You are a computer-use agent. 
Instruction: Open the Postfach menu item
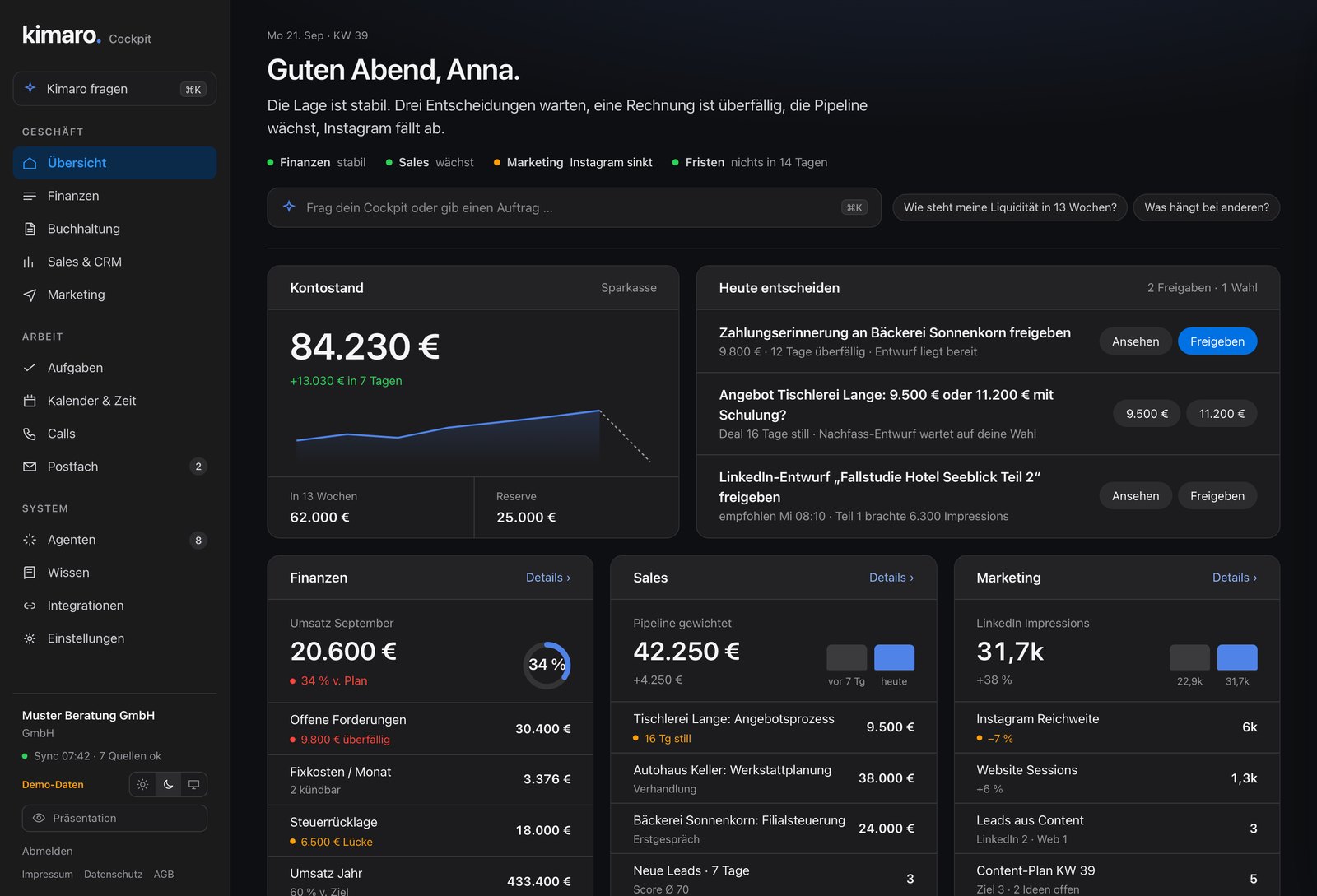pyautogui.click(x=114, y=467)
